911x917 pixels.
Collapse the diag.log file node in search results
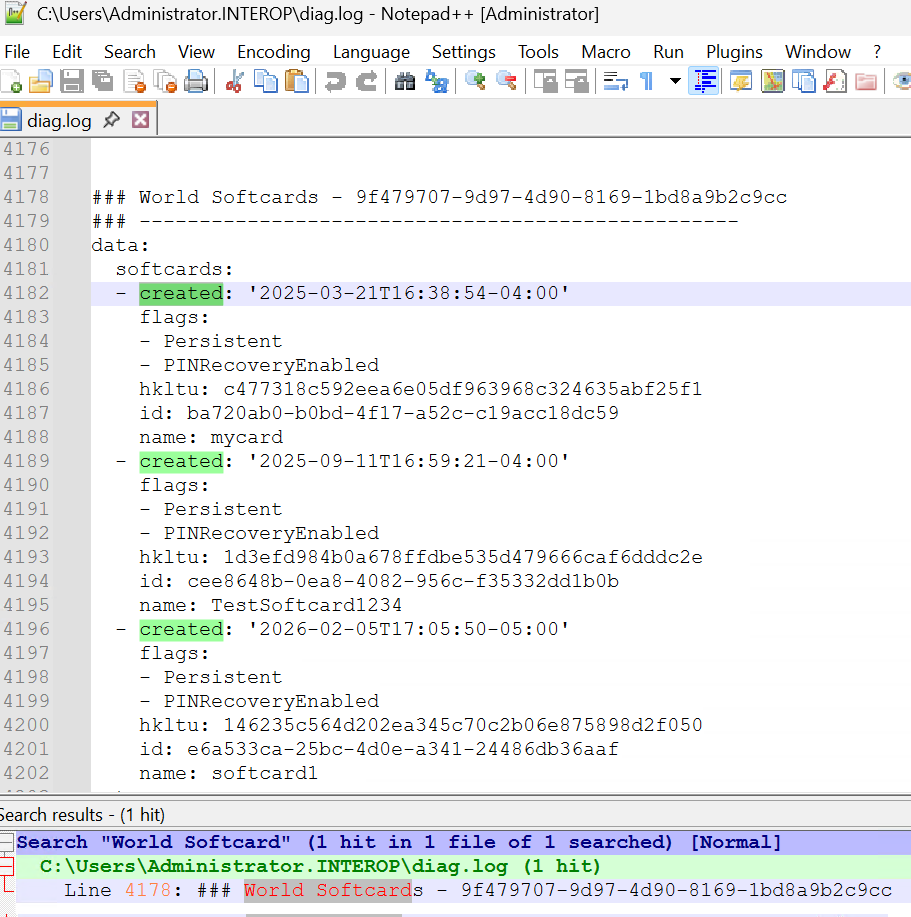(6, 866)
